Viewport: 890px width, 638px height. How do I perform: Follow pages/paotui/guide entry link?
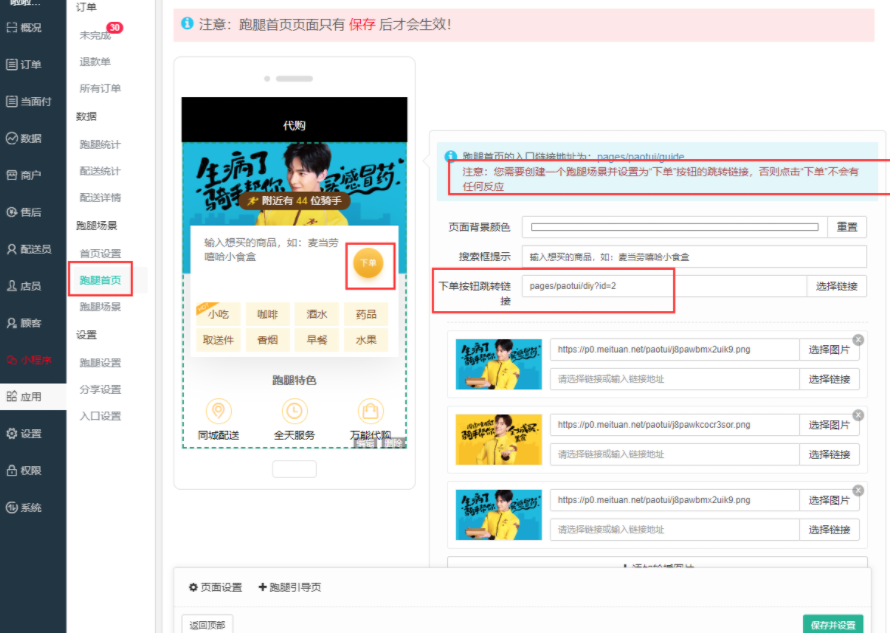(x=640, y=156)
